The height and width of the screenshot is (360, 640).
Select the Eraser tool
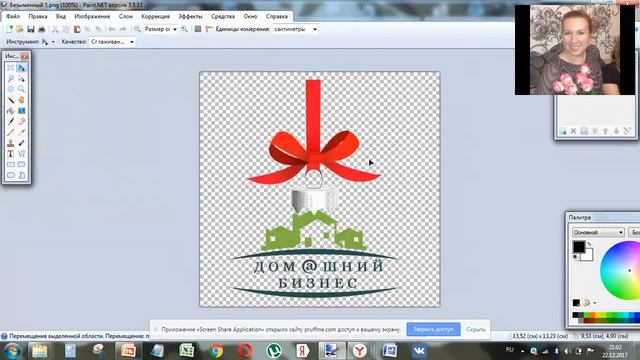pyautogui.click(x=21, y=121)
